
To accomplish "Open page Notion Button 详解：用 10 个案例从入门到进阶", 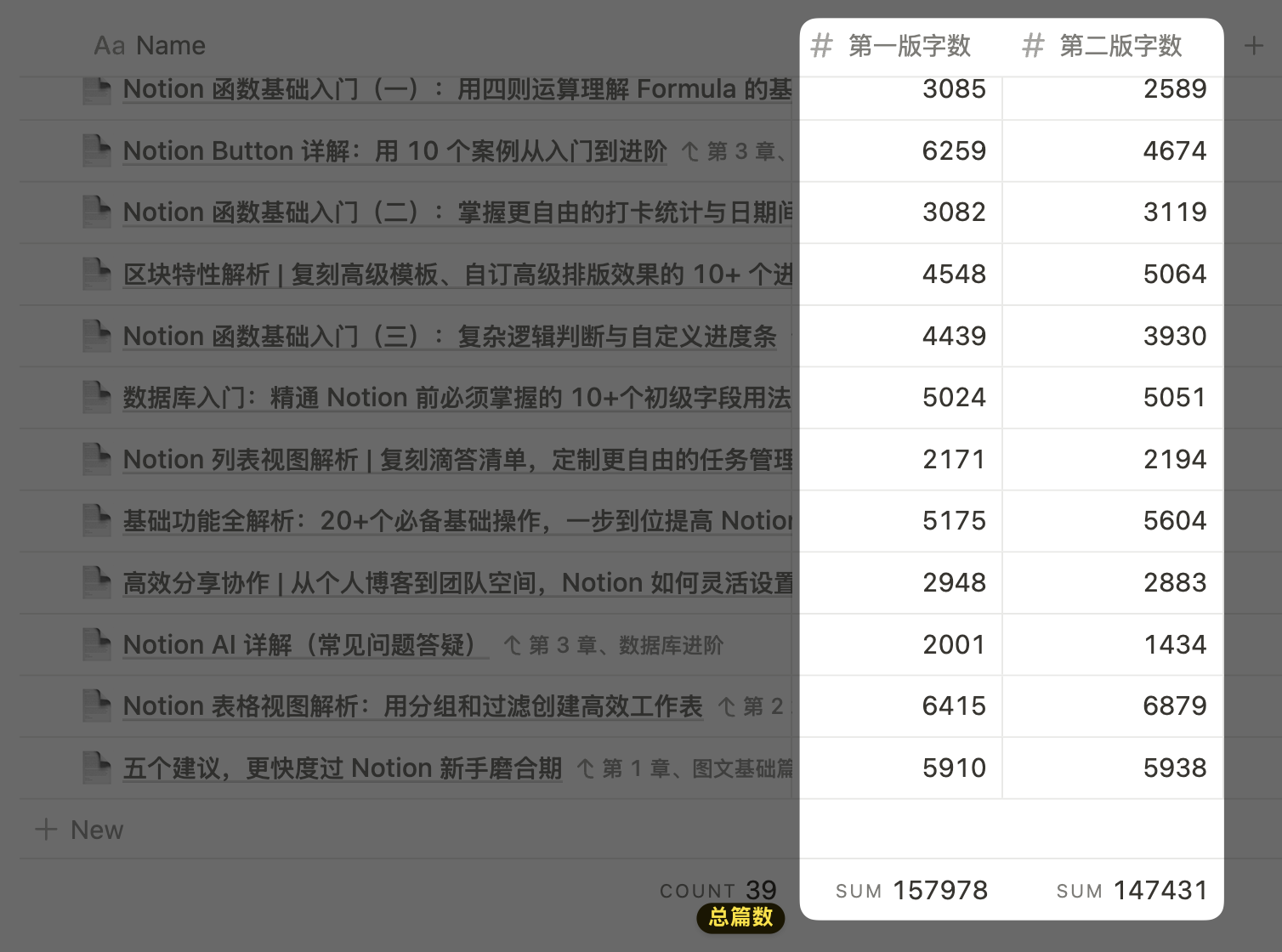I will 395,151.
